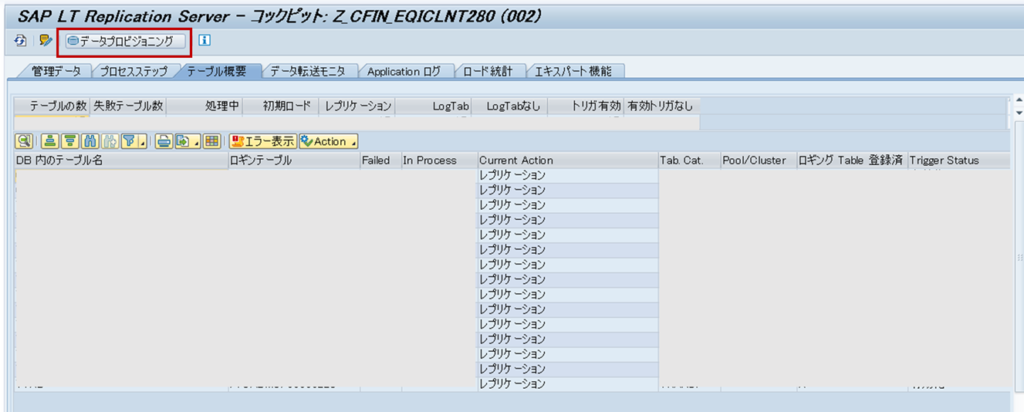The width and height of the screenshot is (1024, 412).
Task: Click the sort ascending icon
Action: pyautogui.click(x=50, y=141)
